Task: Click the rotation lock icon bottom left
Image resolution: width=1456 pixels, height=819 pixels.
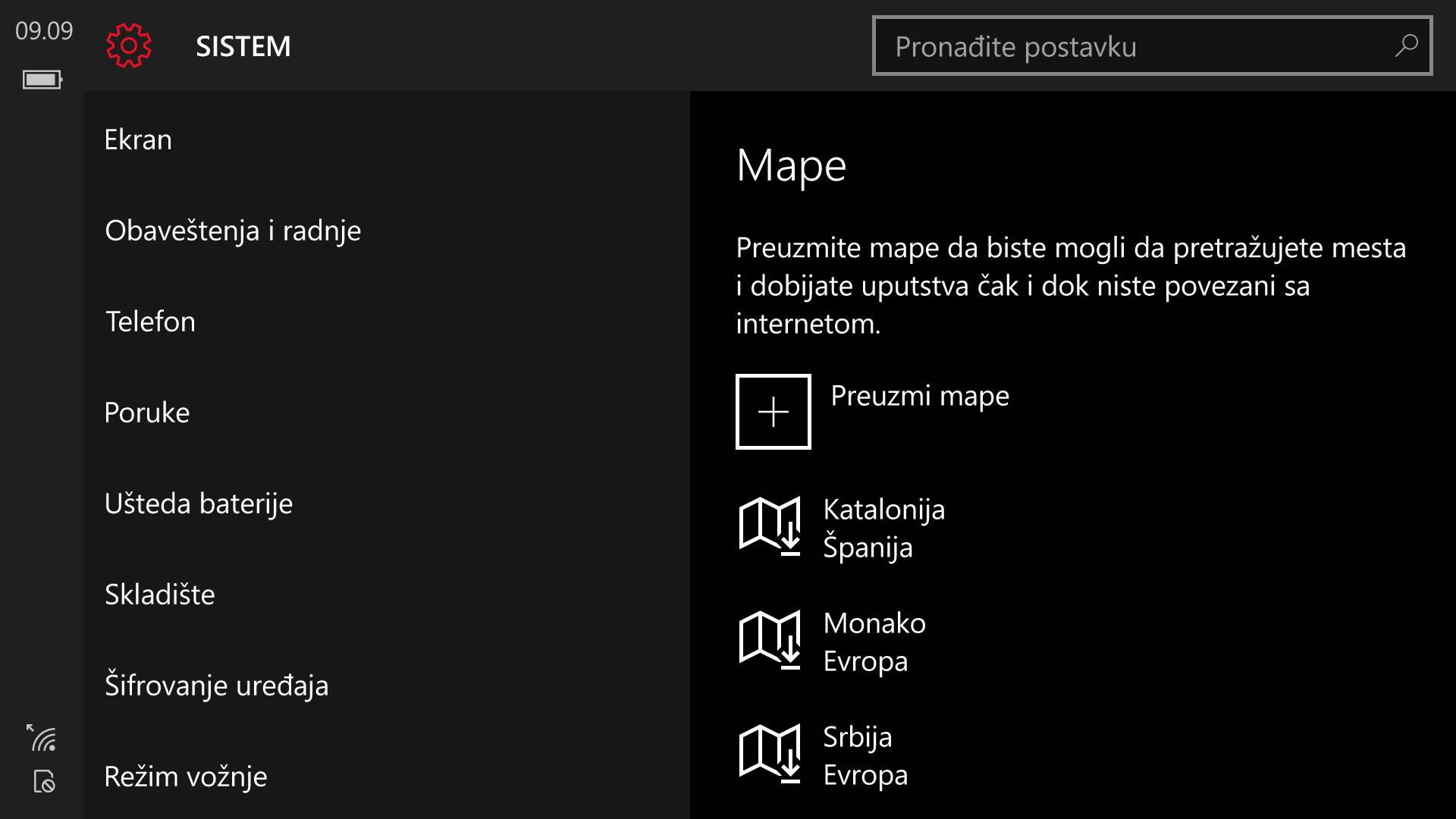Action: coord(42,783)
